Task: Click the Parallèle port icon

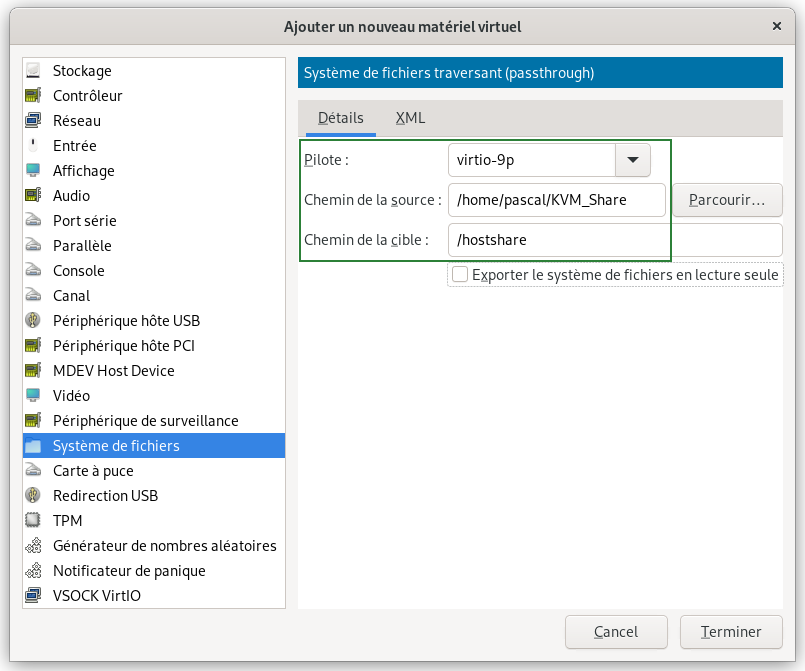Action: [x=33, y=245]
